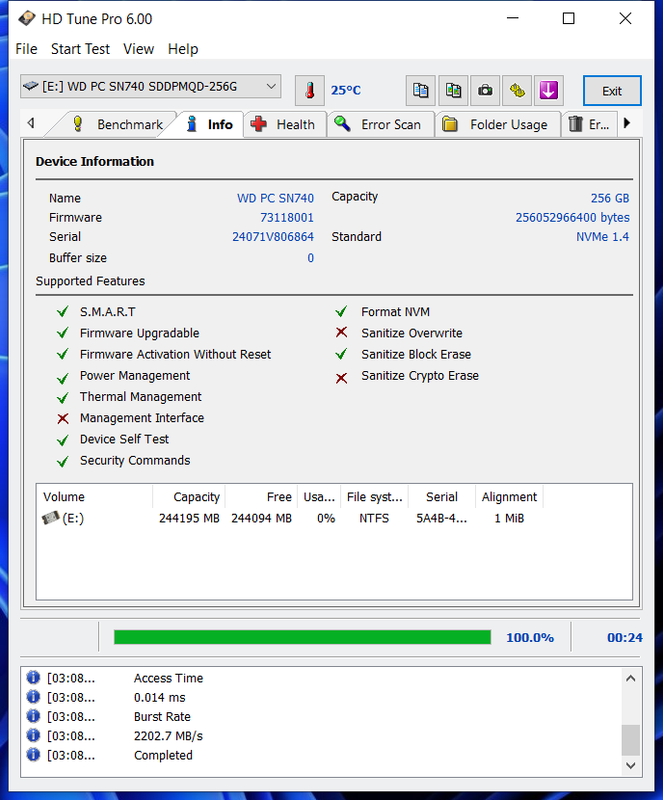Click the Sanitize Crypto Erase red cross
This screenshot has height=800, width=663.
[x=341, y=378]
